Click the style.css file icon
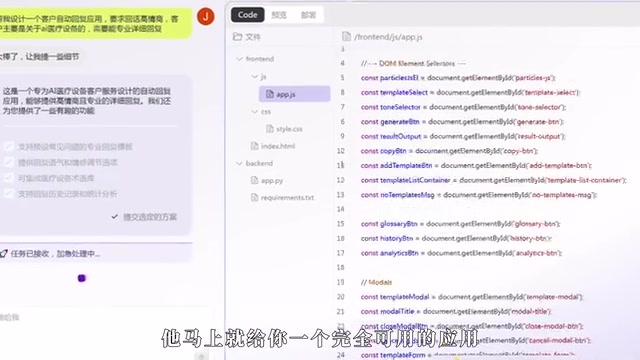 pos(270,129)
